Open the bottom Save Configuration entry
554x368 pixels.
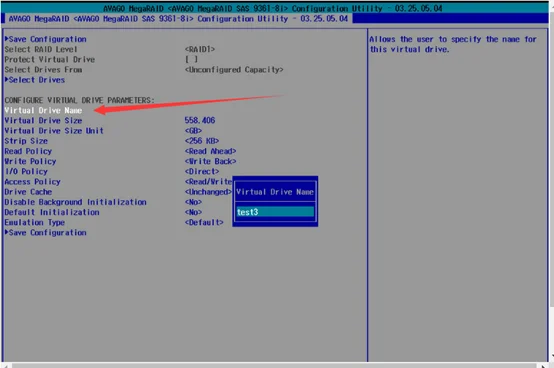[x=46, y=233]
